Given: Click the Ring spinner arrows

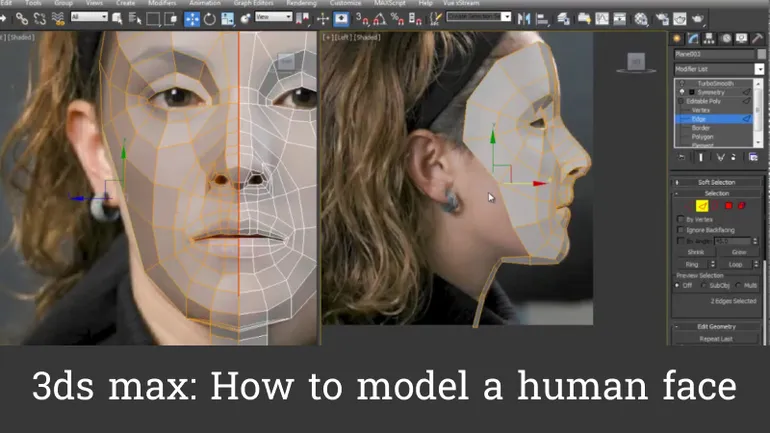Looking at the screenshot, I should (713, 265).
